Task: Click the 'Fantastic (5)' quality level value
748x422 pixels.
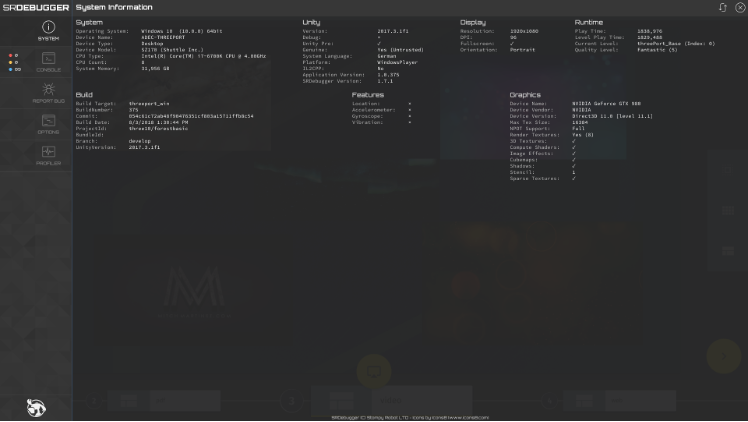Action: click(x=657, y=50)
